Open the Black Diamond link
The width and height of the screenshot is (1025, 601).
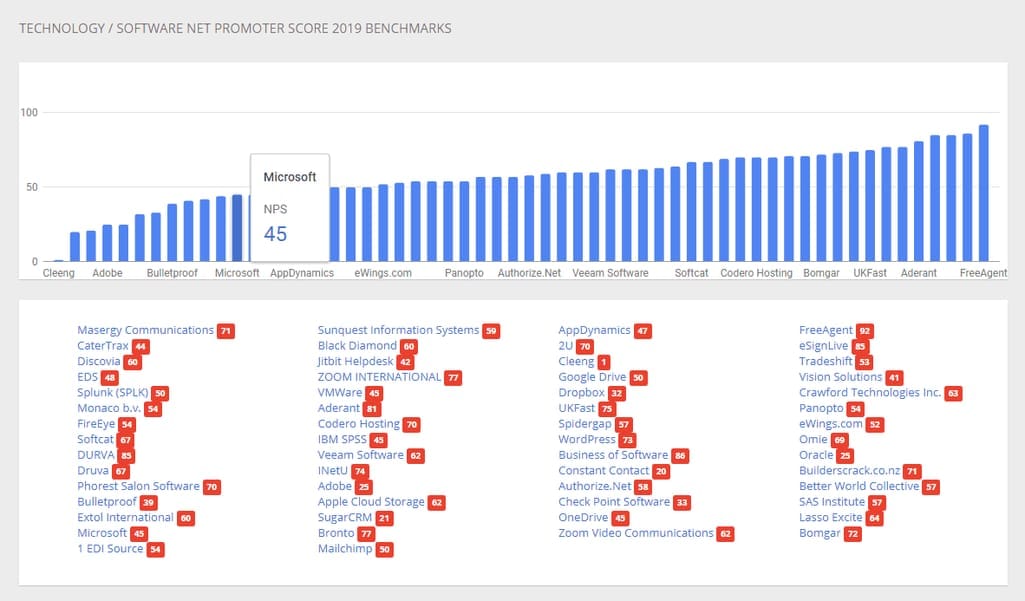[x=357, y=346]
